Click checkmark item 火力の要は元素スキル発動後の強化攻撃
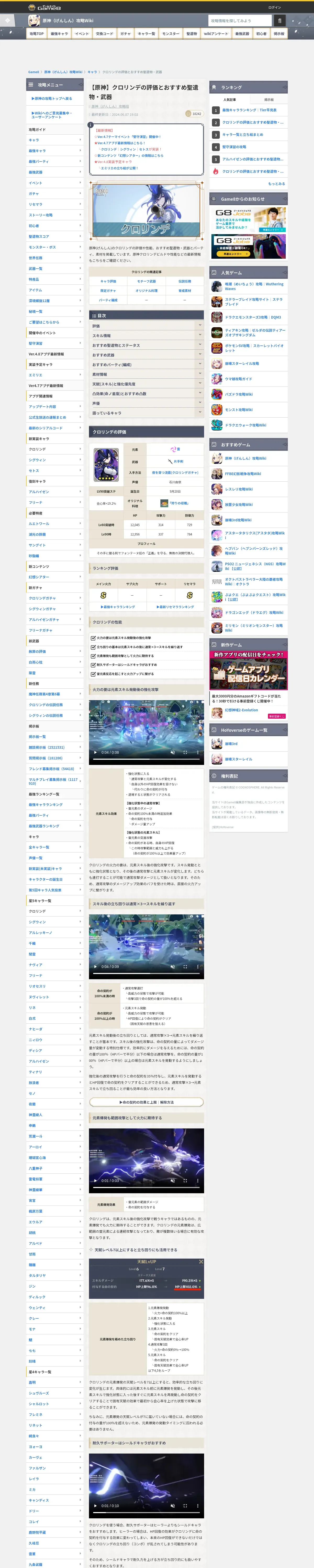The height and width of the screenshot is (1568, 314). (124, 638)
